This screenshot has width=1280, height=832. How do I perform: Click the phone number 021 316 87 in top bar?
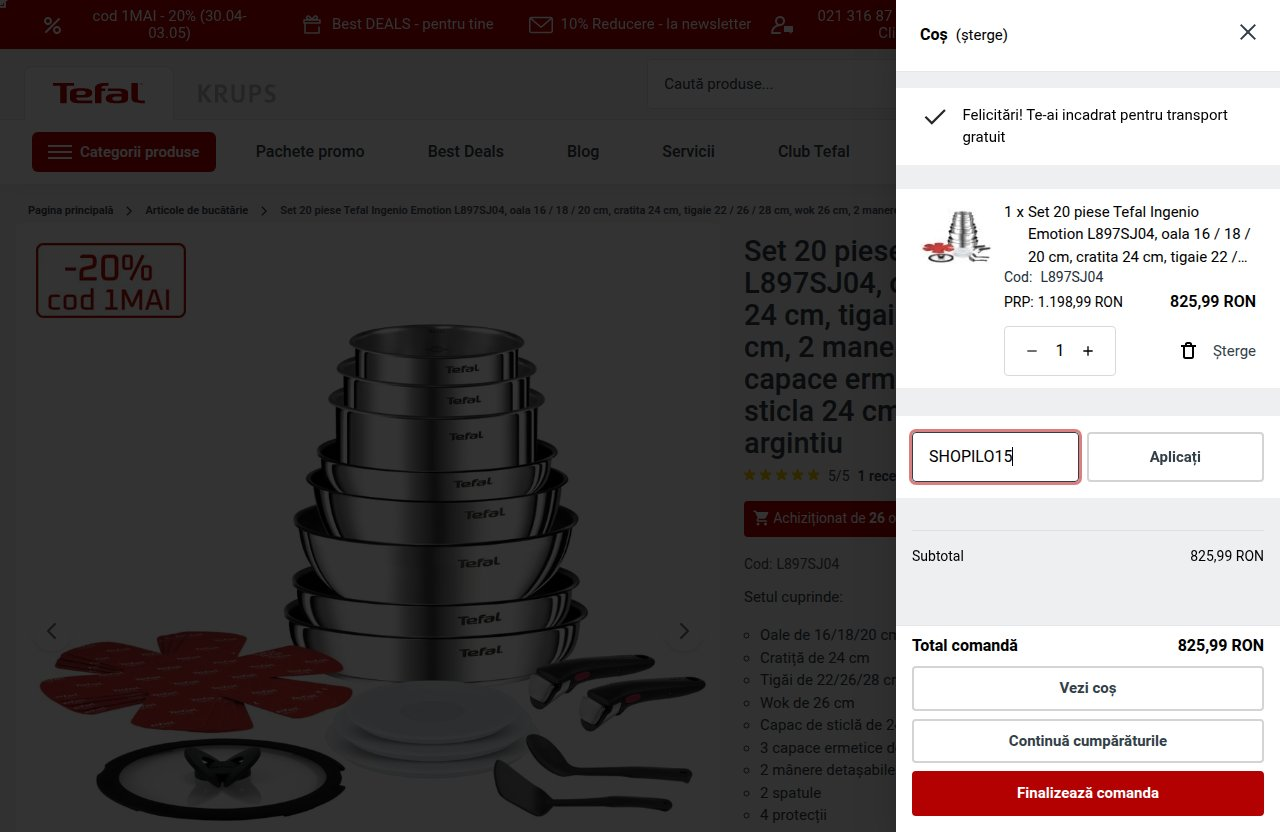(x=855, y=15)
